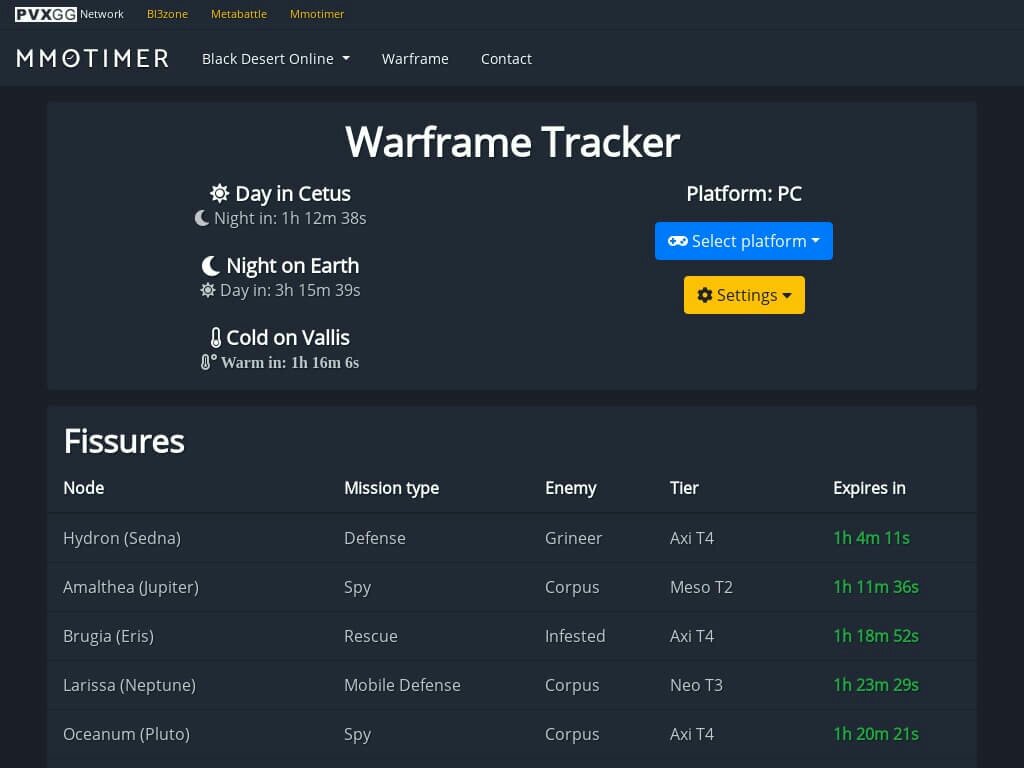
Task: Click the sun icon beside Day in Cetus
Action: 219,193
